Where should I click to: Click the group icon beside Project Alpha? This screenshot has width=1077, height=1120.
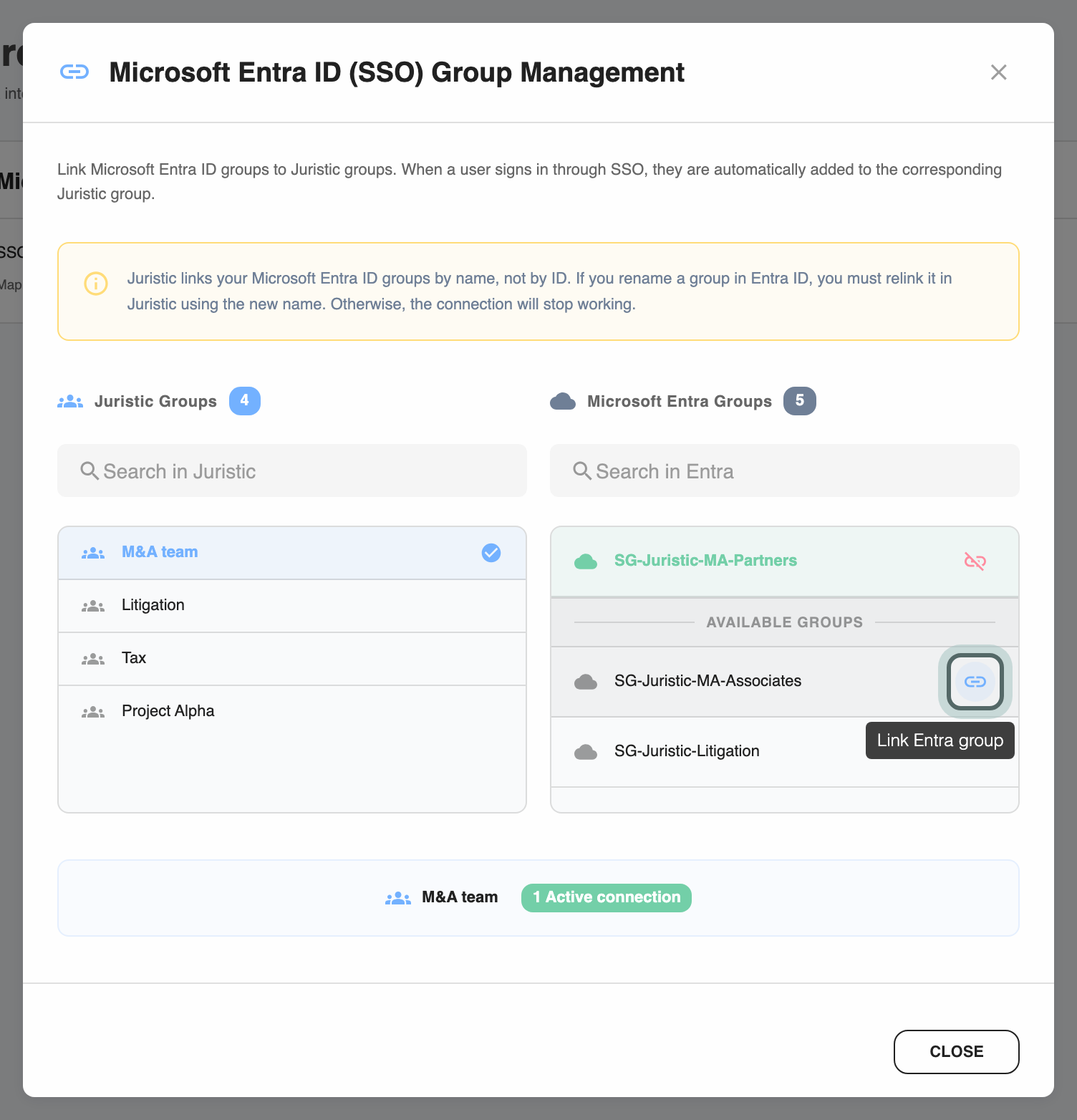[x=93, y=712]
